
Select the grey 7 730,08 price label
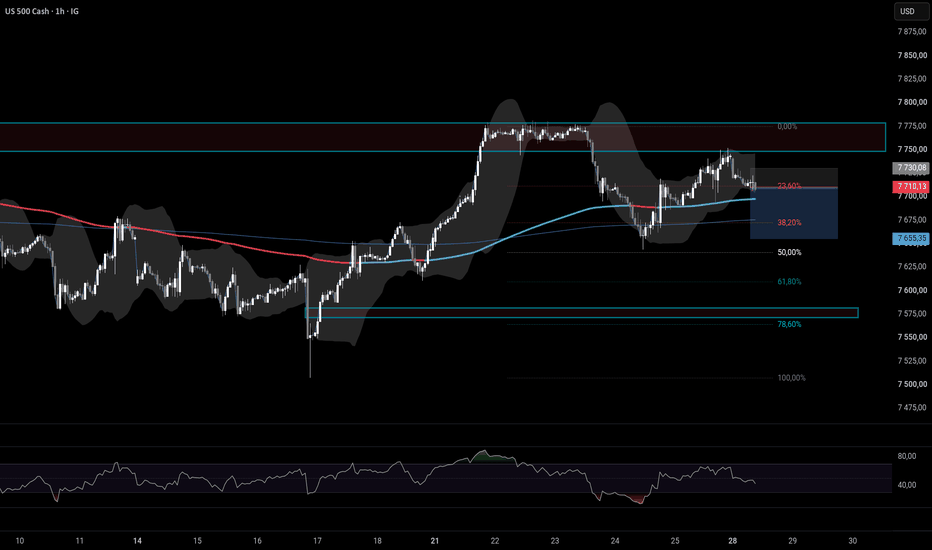(x=912, y=168)
